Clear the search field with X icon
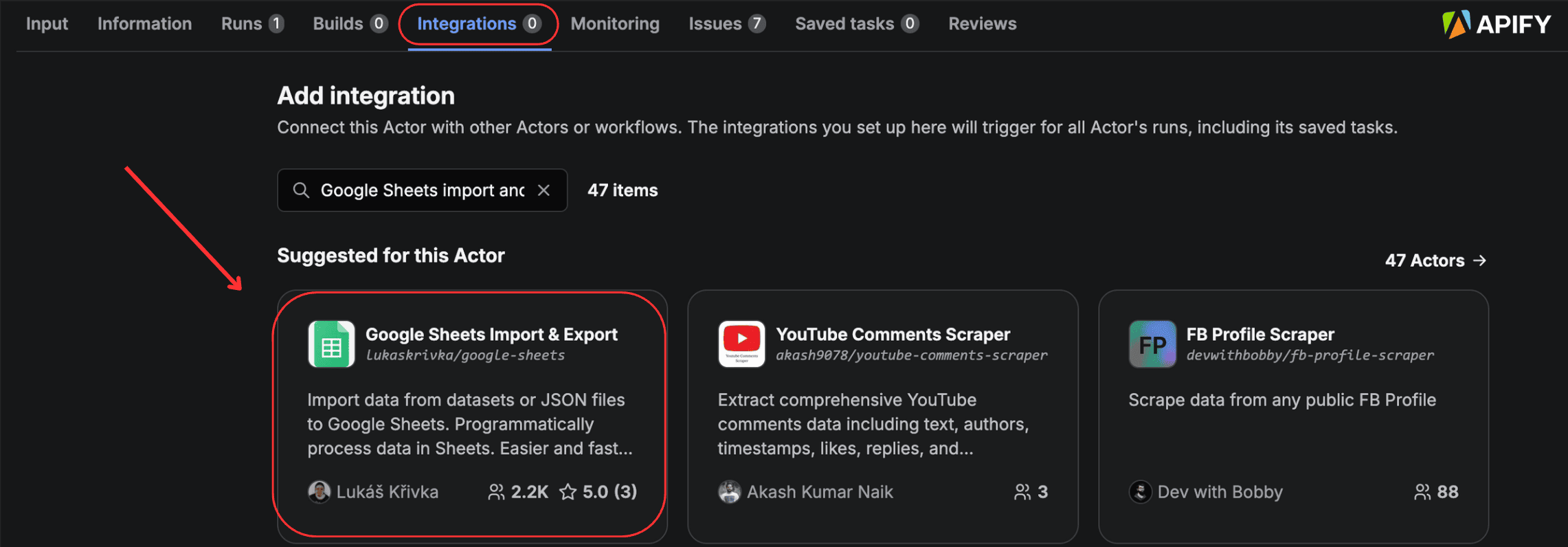 544,190
